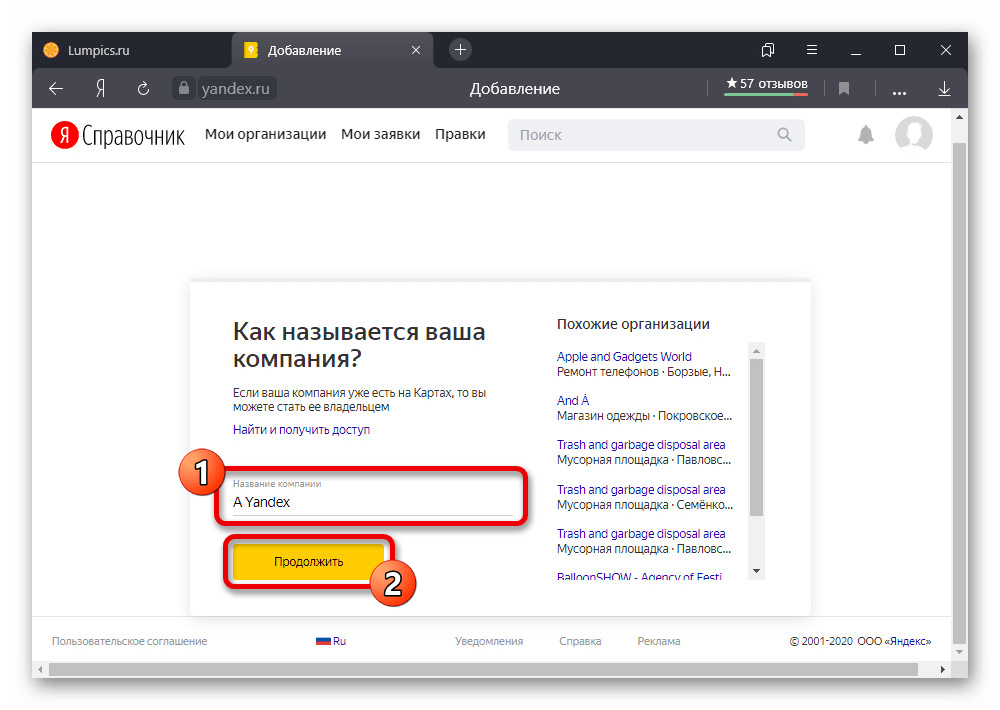The image size is (1000, 710).
Task: Click the Название компании input field
Action: coord(370,502)
